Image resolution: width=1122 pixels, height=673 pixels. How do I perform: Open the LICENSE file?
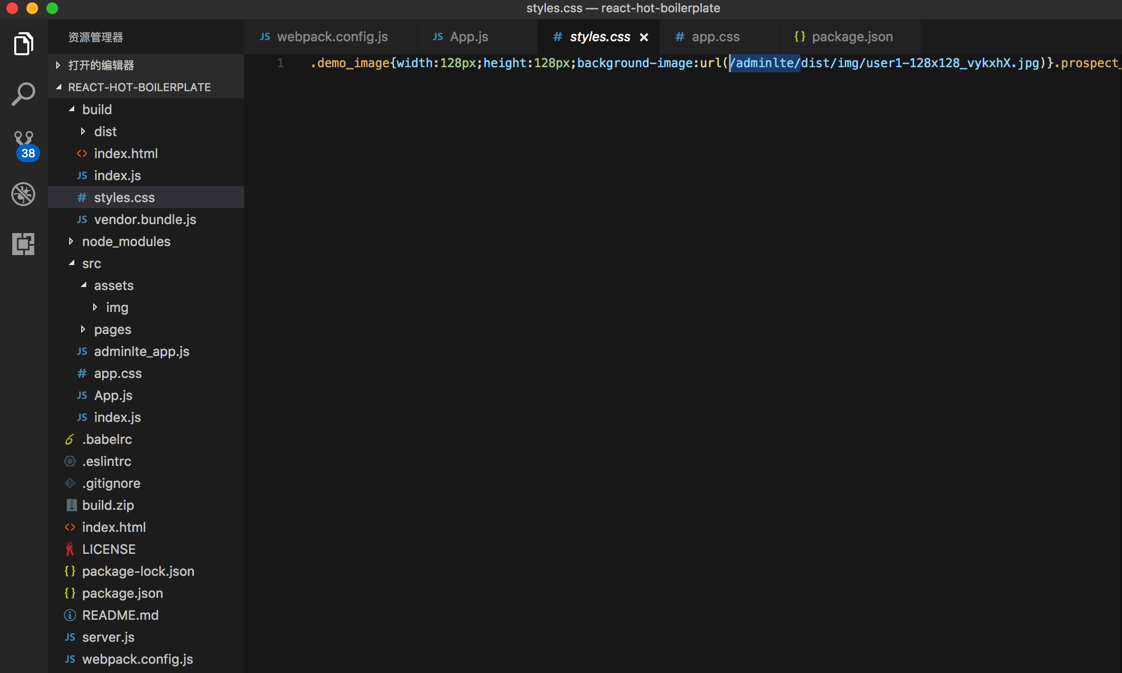pos(146,549)
